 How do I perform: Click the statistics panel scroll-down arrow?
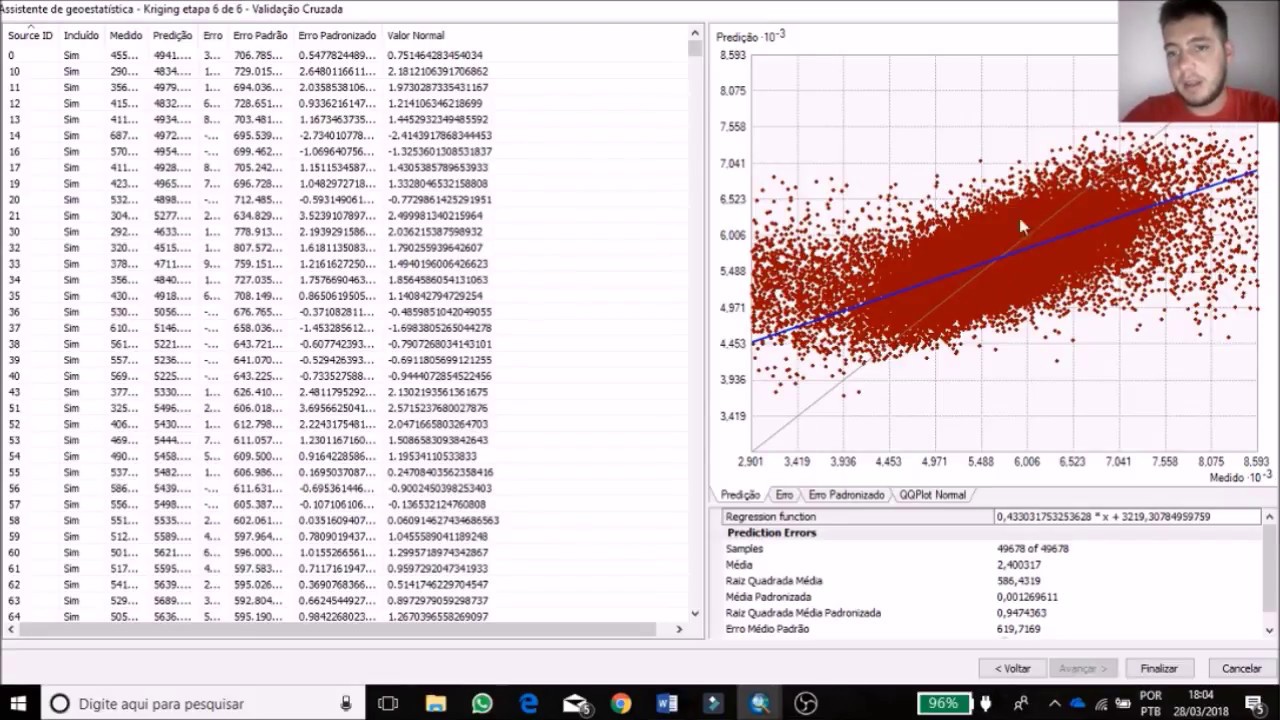pos(1270,630)
